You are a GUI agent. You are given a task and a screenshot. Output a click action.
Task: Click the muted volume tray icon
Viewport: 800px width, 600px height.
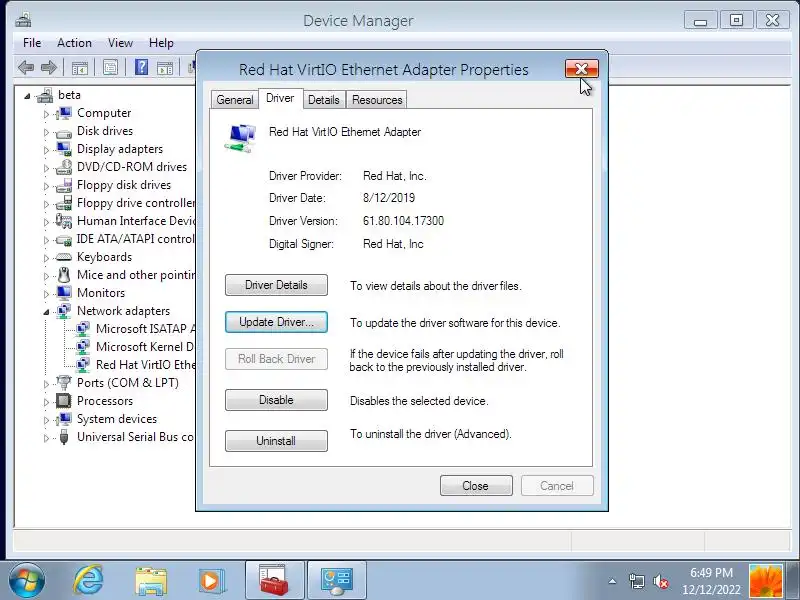tap(661, 581)
